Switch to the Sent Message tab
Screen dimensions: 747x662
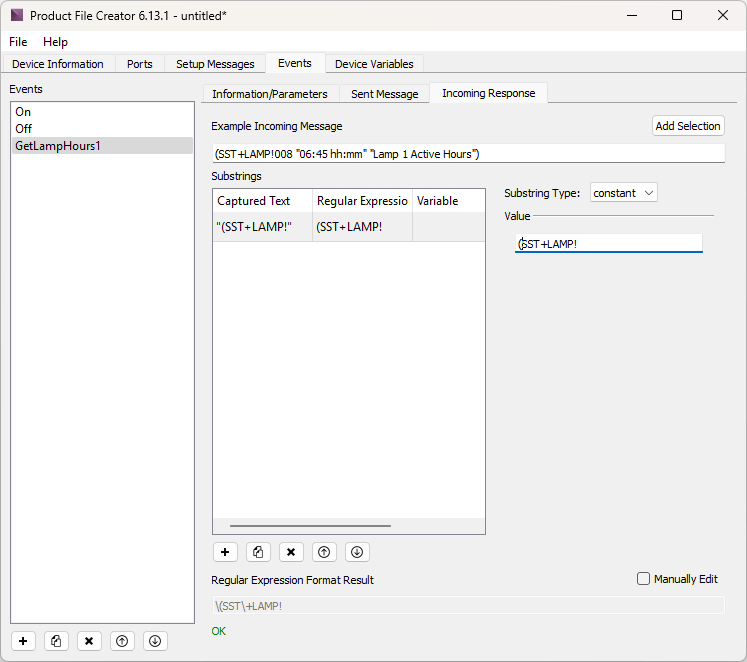(384, 94)
